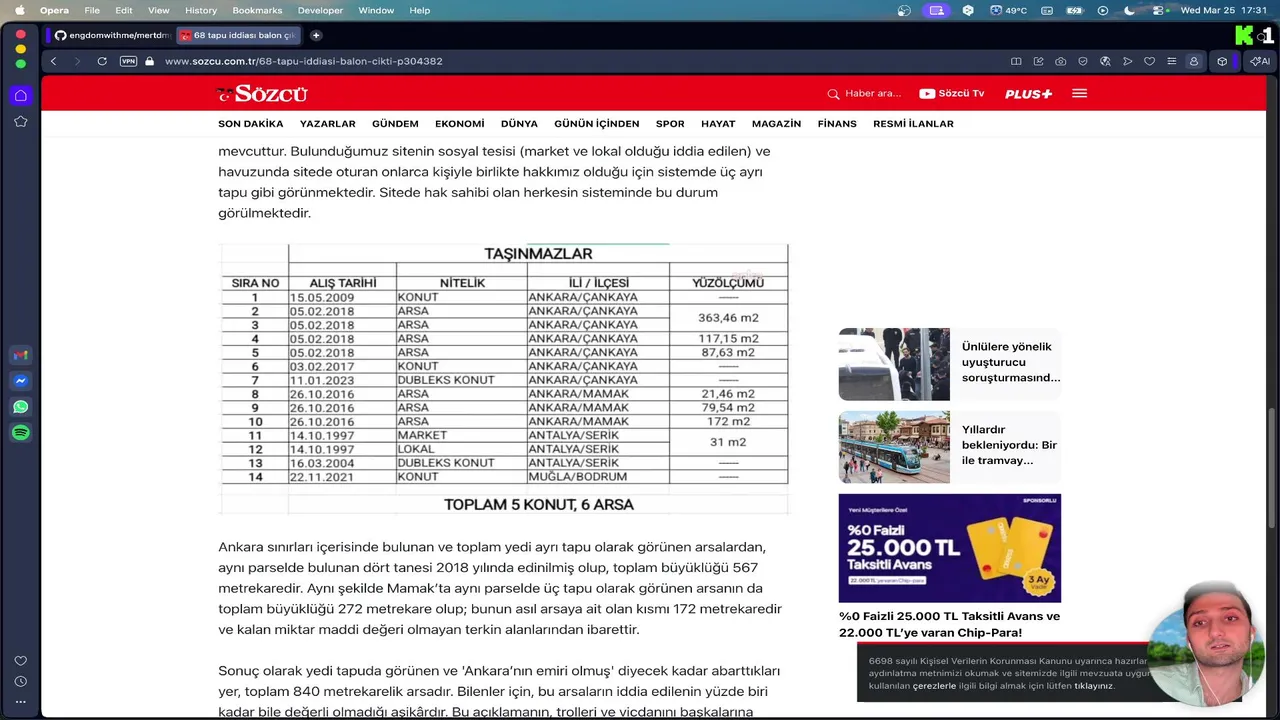Open the extensions cube icon

[x=1222, y=61]
